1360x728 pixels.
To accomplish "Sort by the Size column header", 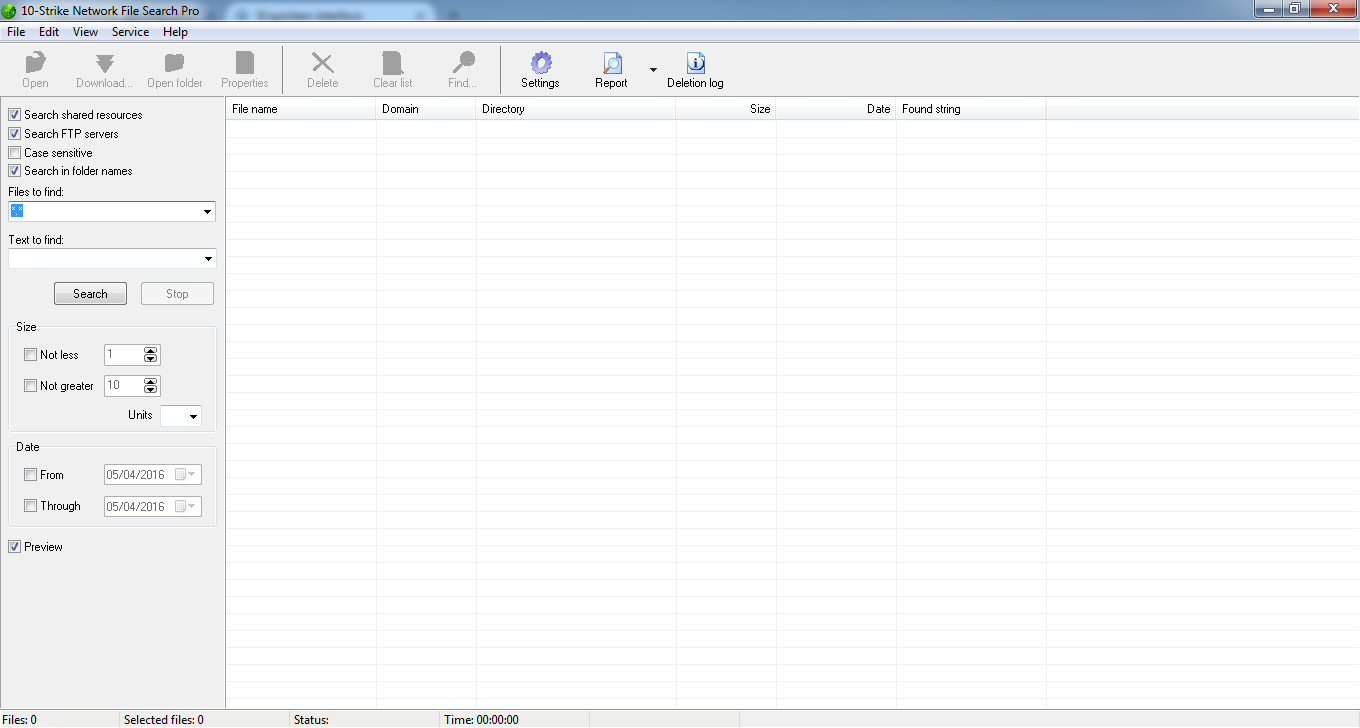I will [x=726, y=109].
